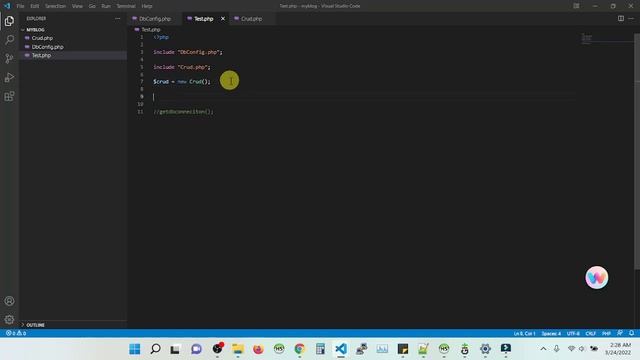The height and width of the screenshot is (360, 640).
Task: Show hidden system tray icons
Action: point(543,349)
